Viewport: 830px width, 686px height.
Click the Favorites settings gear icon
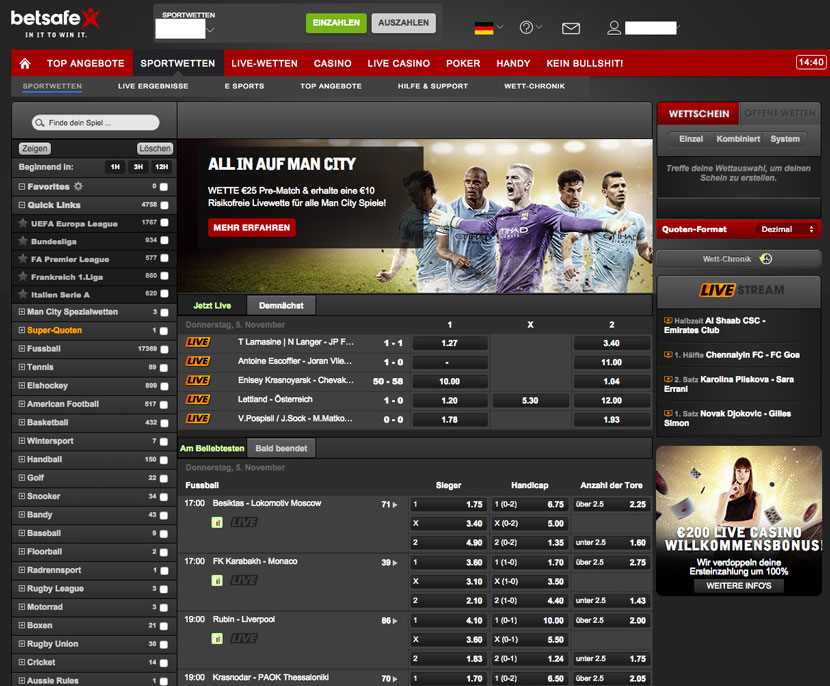78,186
